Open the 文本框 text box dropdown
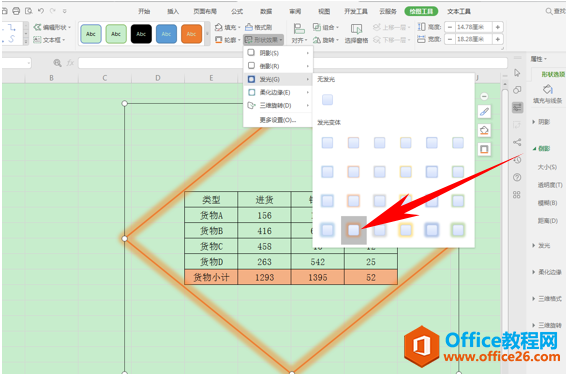The image size is (567, 374). [x=49, y=40]
